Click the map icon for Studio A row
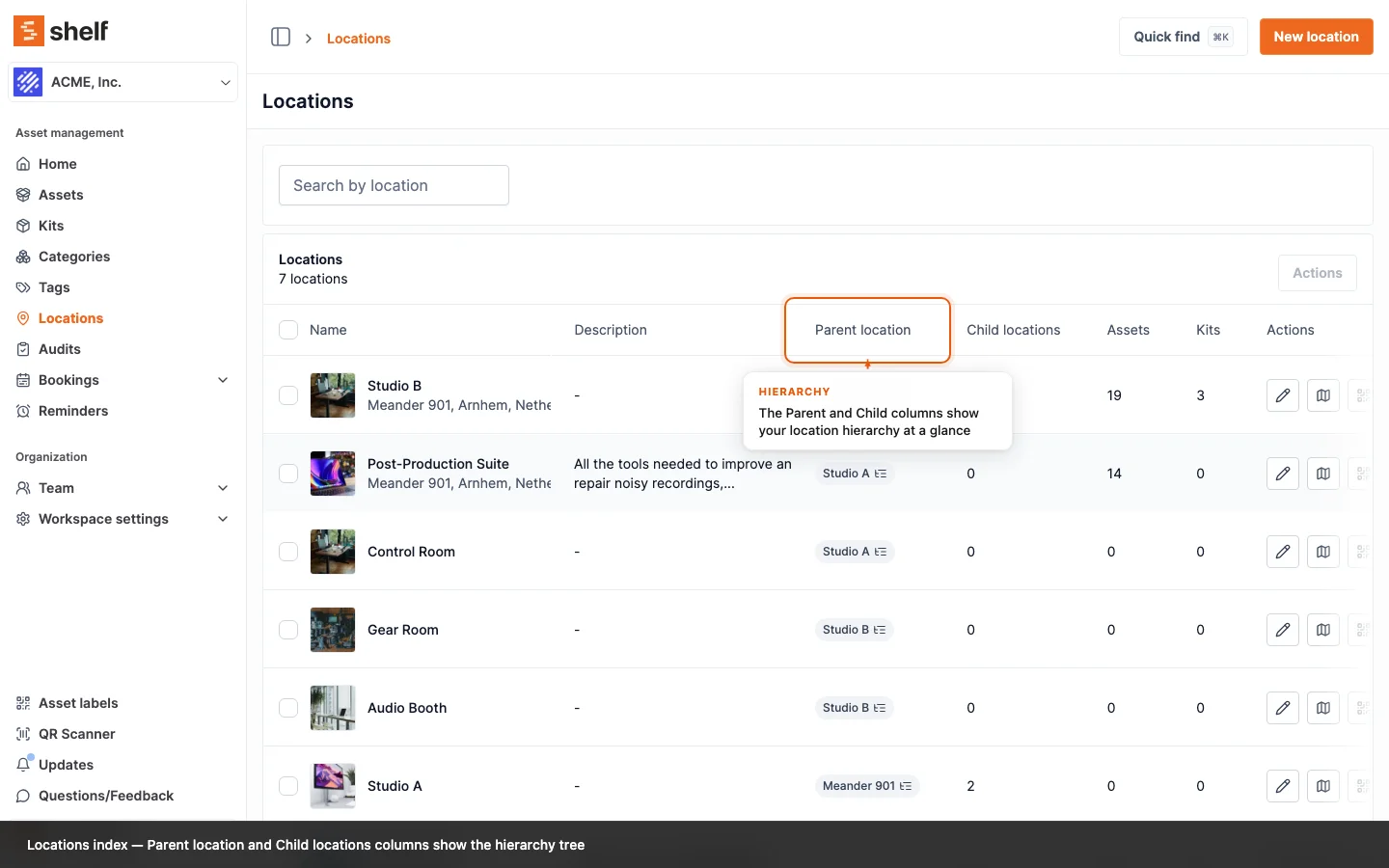The width and height of the screenshot is (1389, 868). (1322, 786)
